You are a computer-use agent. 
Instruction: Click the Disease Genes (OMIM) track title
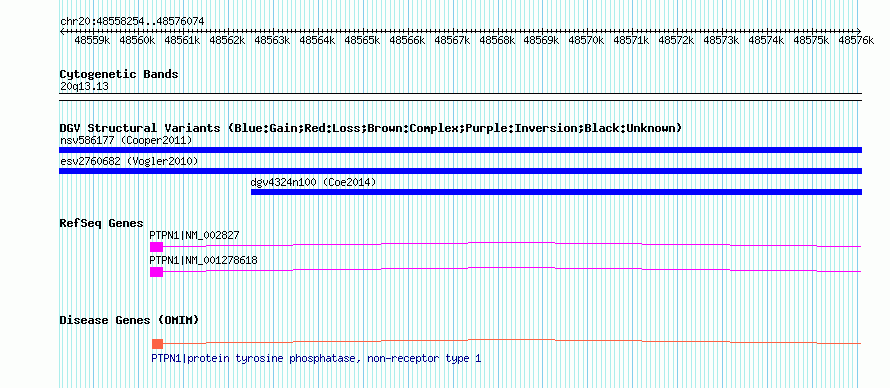pos(129,320)
